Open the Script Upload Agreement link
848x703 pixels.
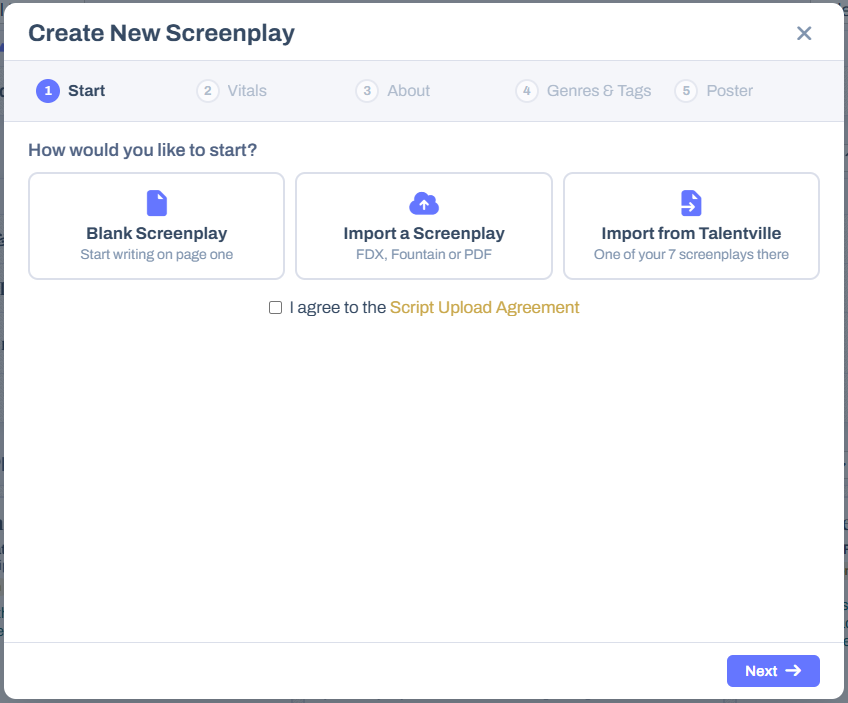(x=485, y=307)
